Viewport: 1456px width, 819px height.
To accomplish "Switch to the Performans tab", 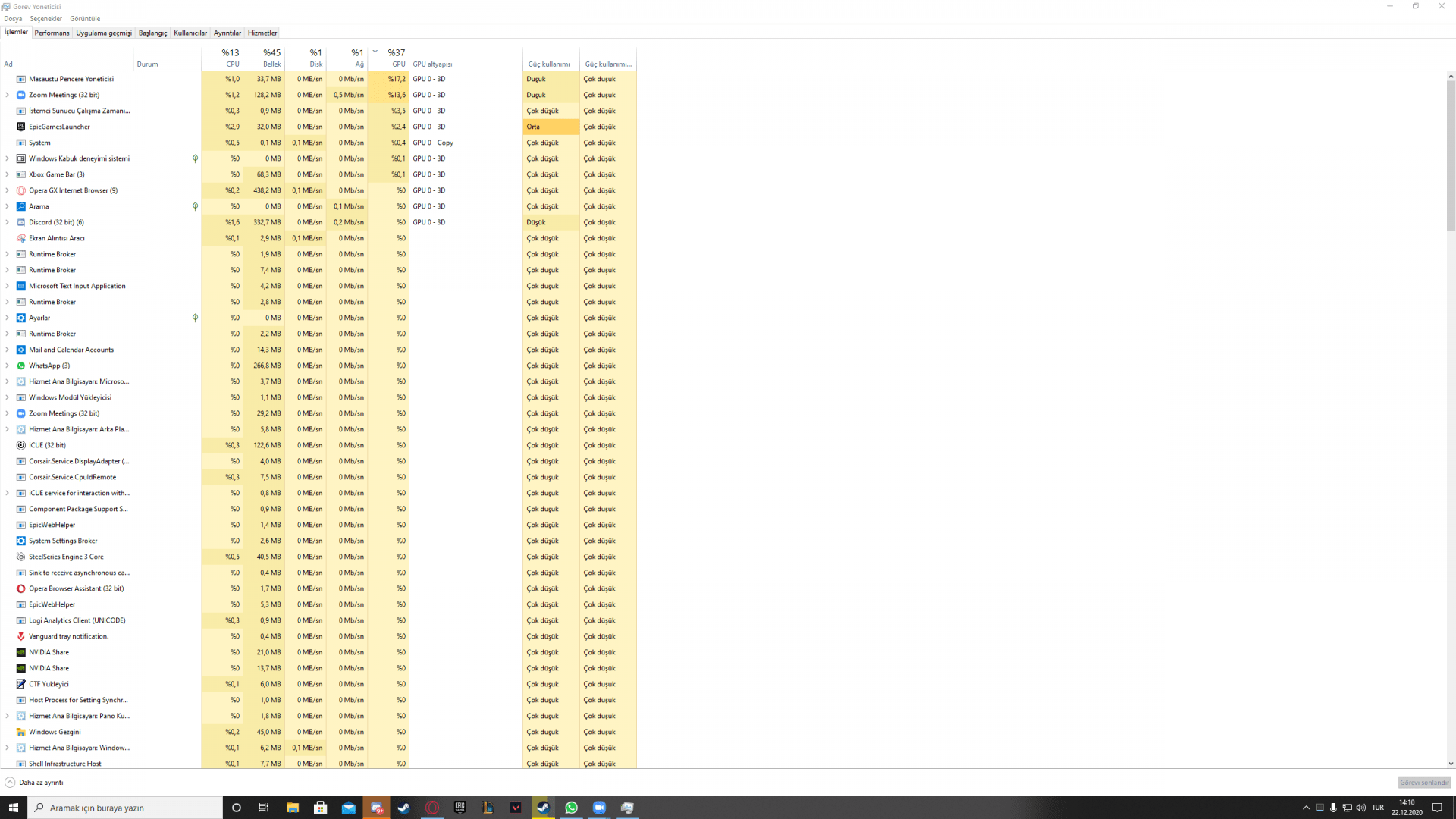I will 52,33.
